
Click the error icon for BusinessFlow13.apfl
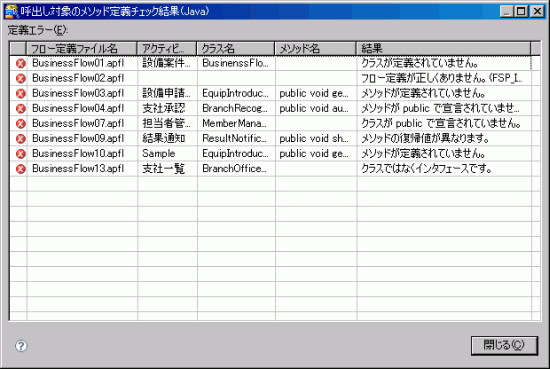(21, 169)
